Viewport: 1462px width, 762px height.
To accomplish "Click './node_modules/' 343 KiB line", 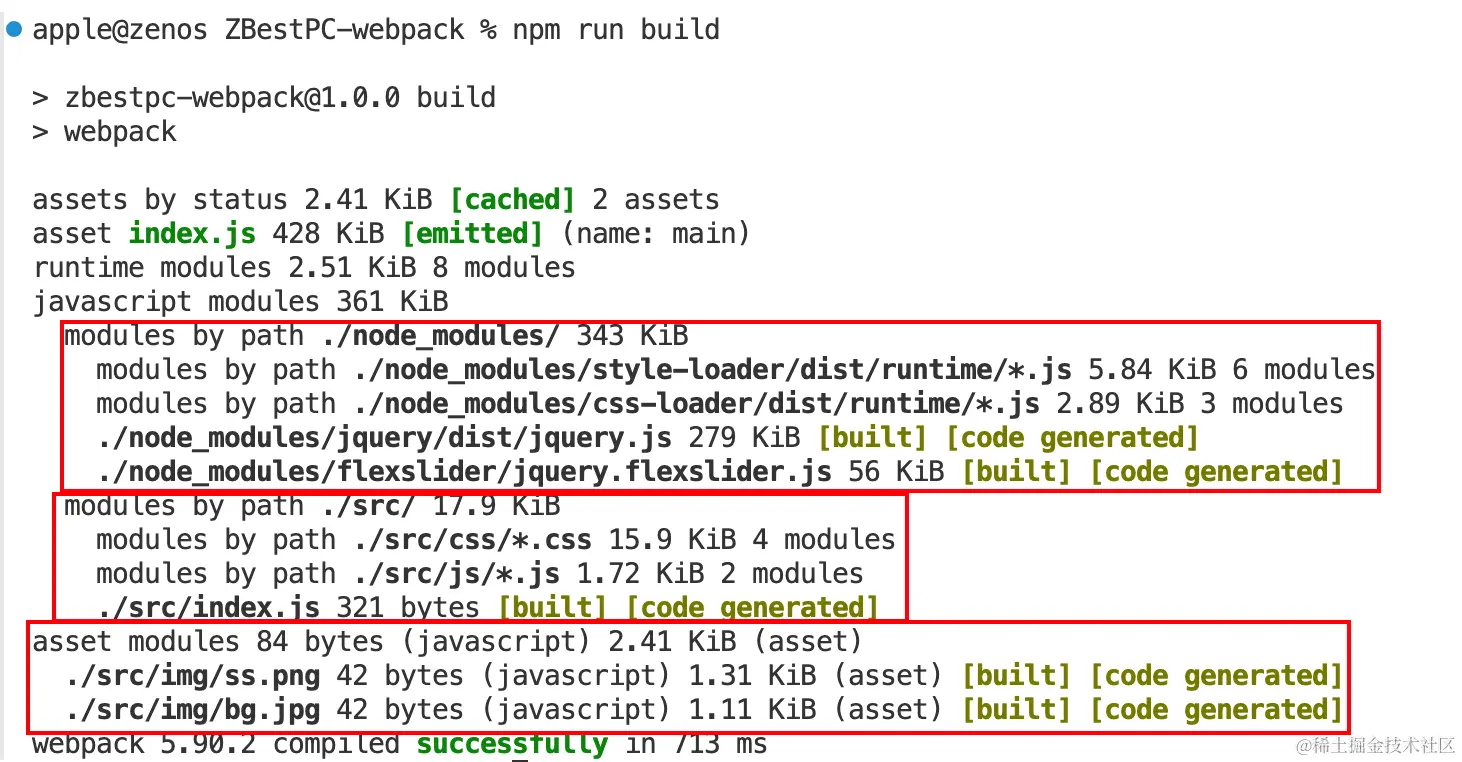I will [x=376, y=335].
